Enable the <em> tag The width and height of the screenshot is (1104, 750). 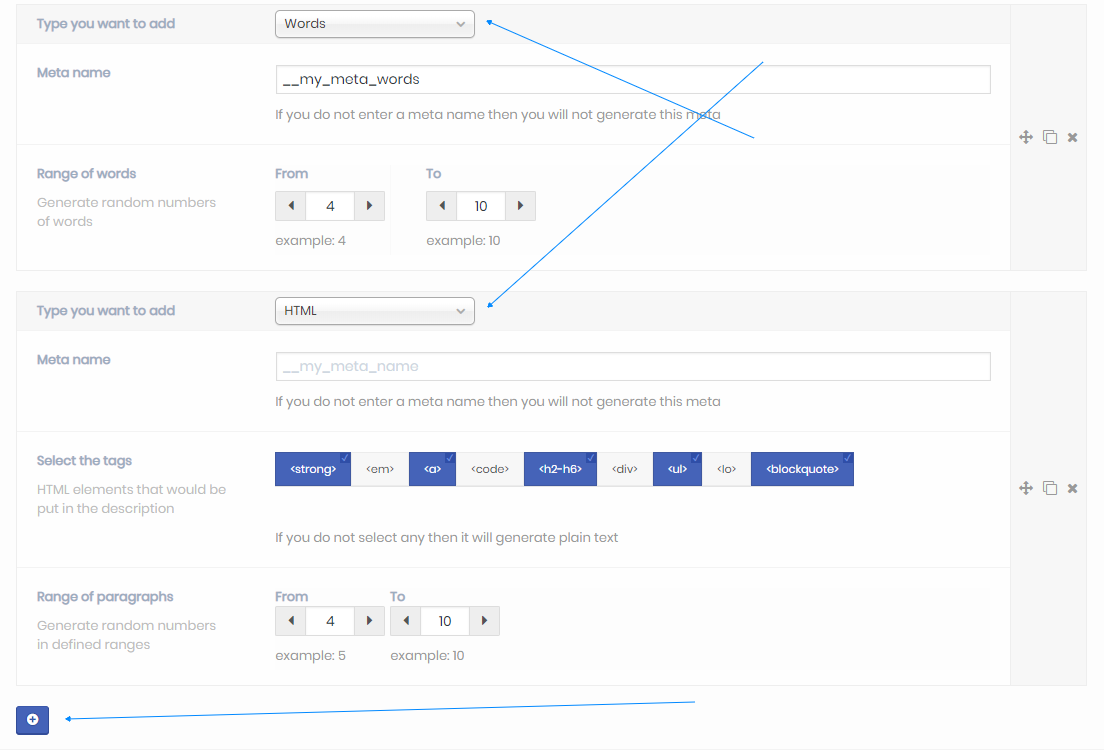point(380,469)
